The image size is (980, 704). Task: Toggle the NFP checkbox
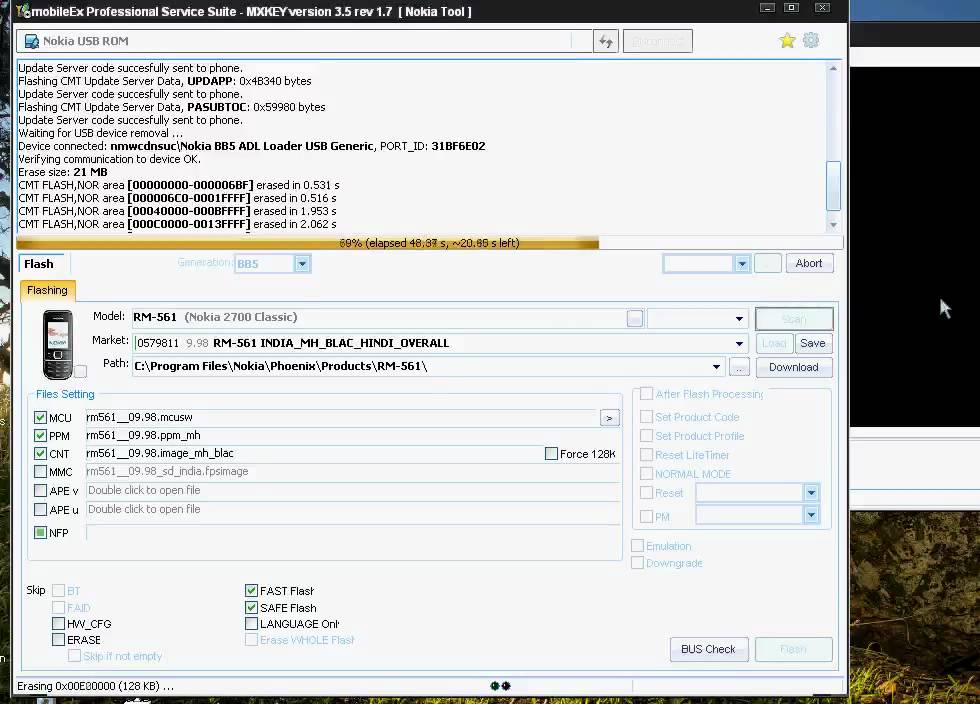click(x=41, y=533)
